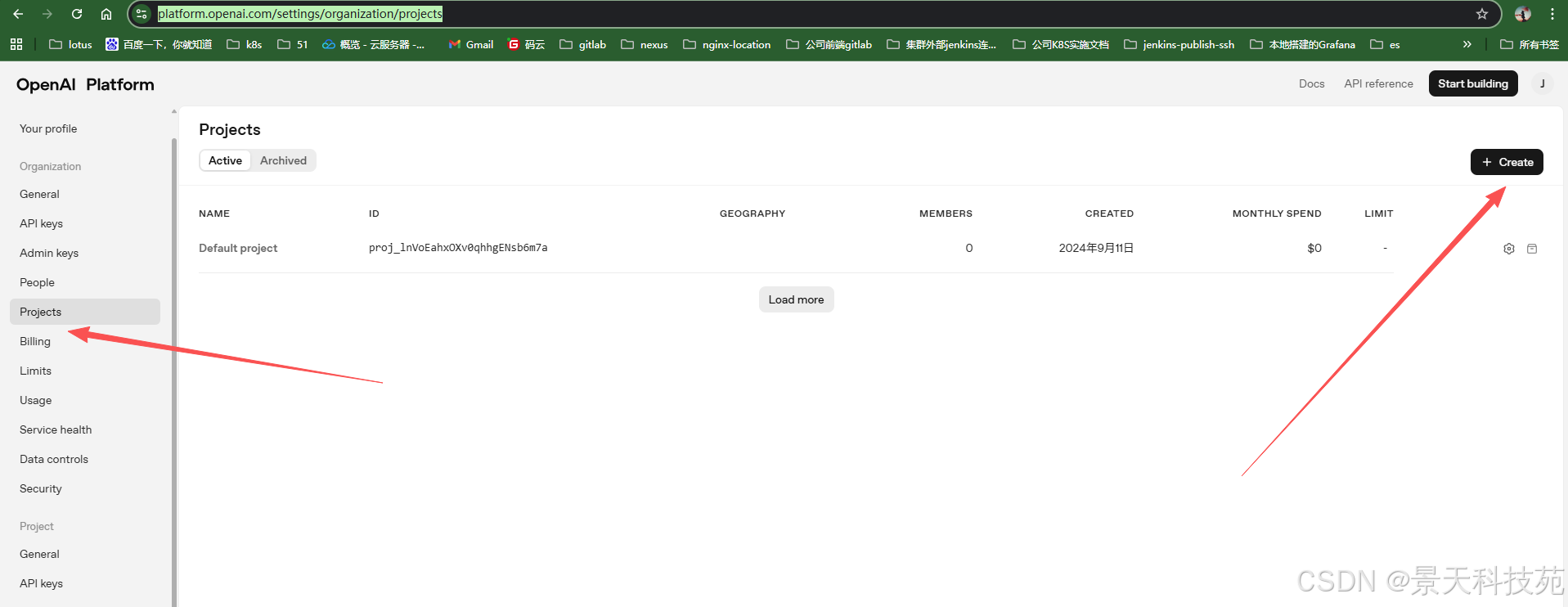1568x607 pixels.
Task: Open the 所有书签 all bookmarks folder
Action: [x=1530, y=44]
